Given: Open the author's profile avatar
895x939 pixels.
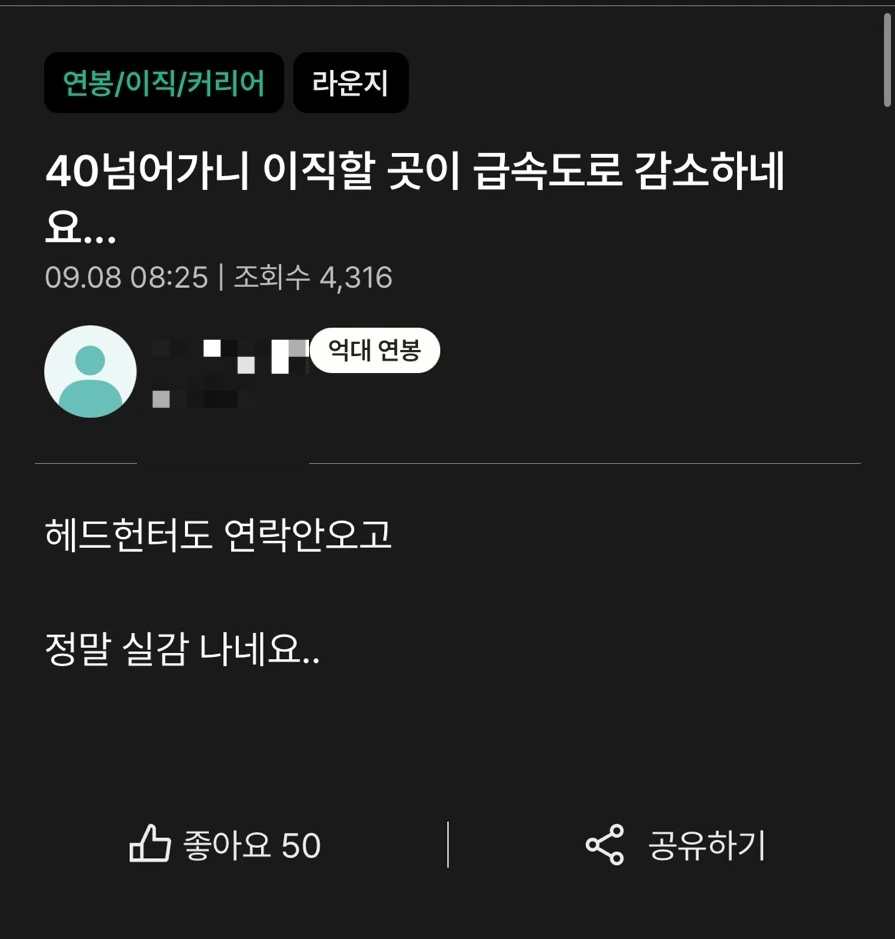Looking at the screenshot, I should pyautogui.click(x=90, y=371).
